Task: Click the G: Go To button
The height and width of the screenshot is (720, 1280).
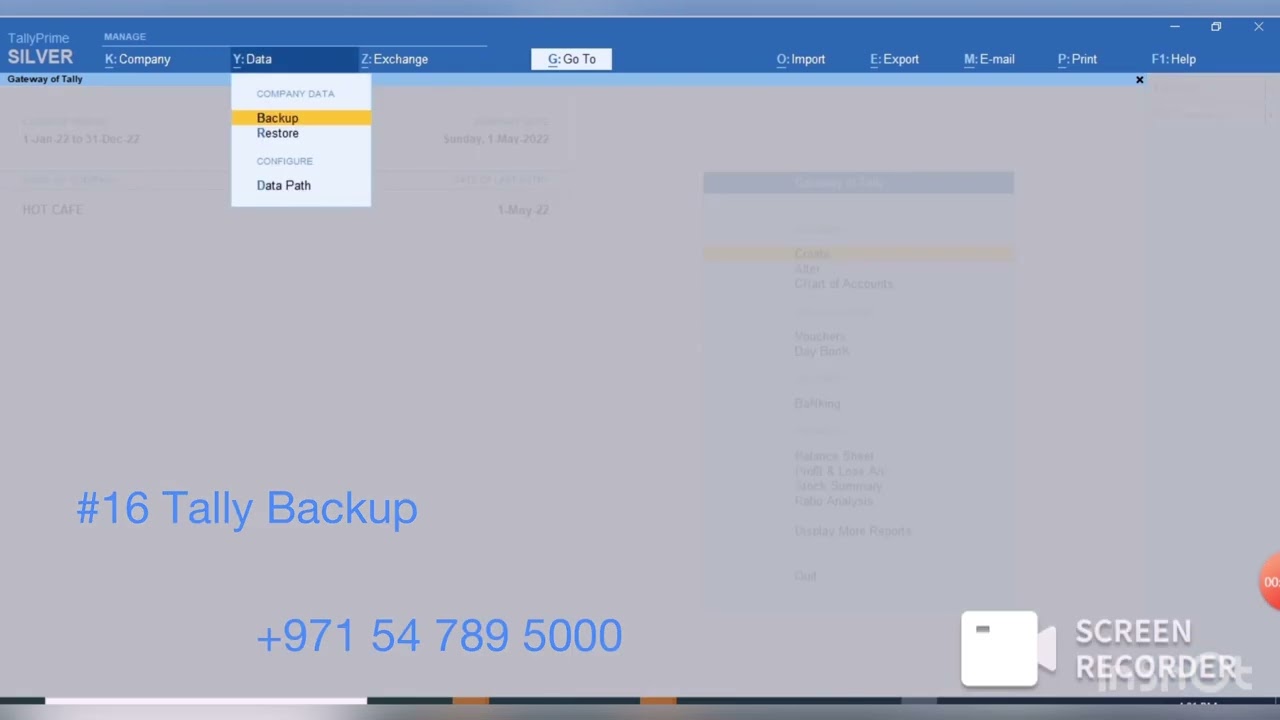Action: click(571, 59)
